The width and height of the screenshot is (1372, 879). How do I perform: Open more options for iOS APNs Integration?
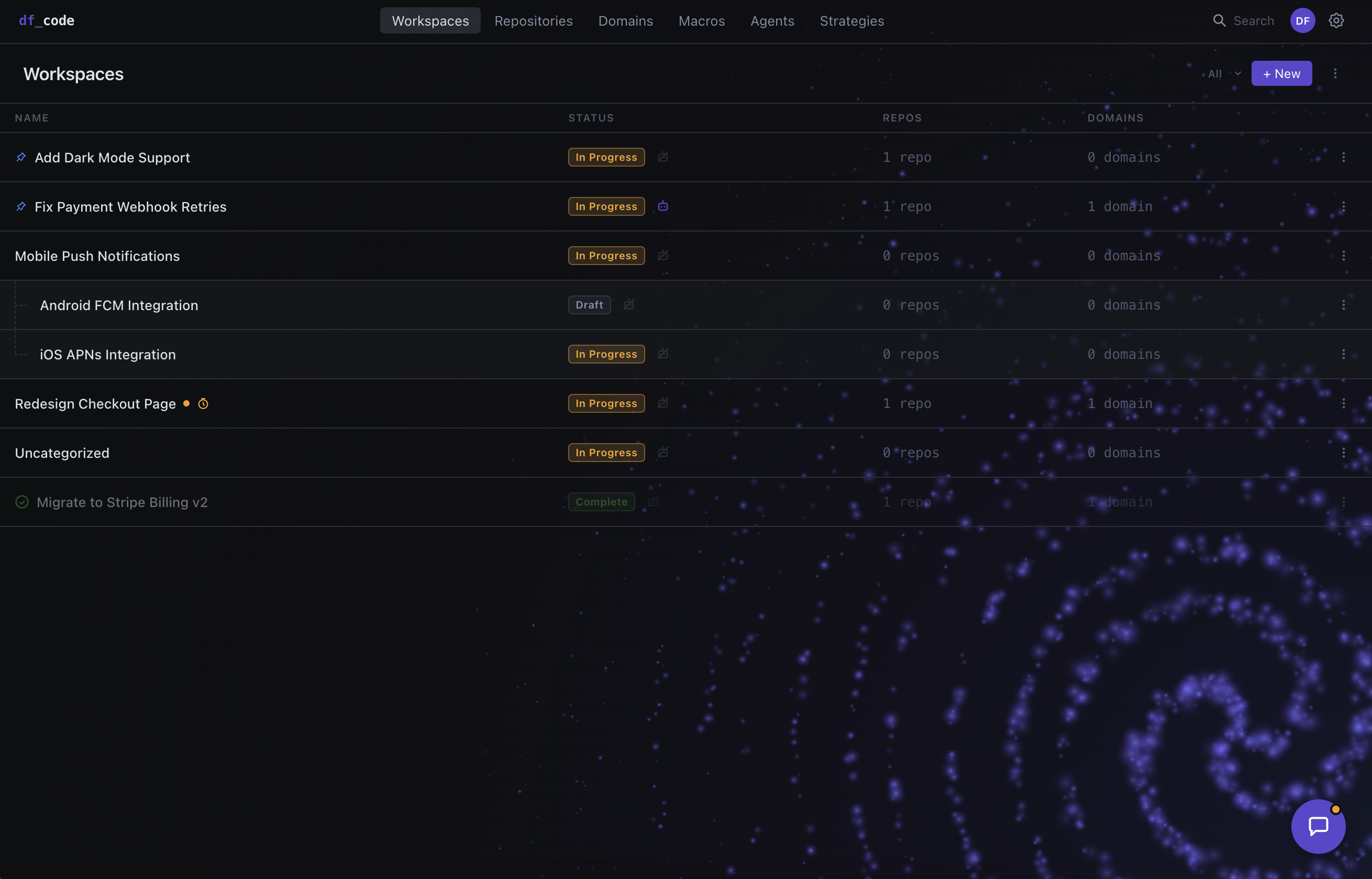(x=1344, y=354)
